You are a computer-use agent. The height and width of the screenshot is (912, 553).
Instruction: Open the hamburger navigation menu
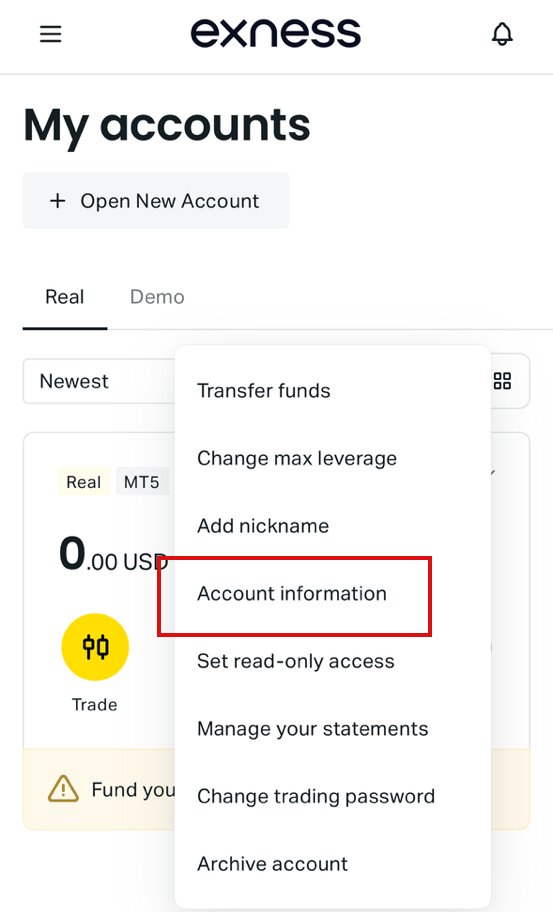point(51,34)
